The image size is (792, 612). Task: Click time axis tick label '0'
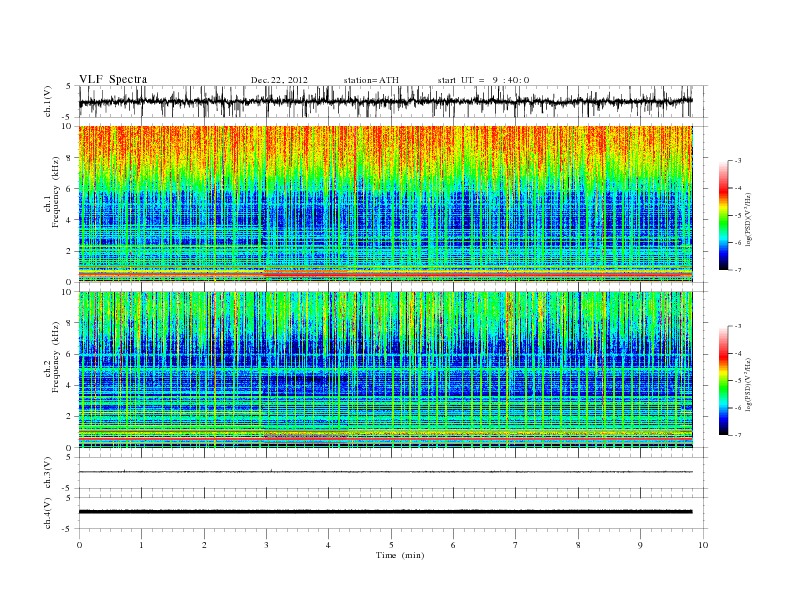click(79, 545)
